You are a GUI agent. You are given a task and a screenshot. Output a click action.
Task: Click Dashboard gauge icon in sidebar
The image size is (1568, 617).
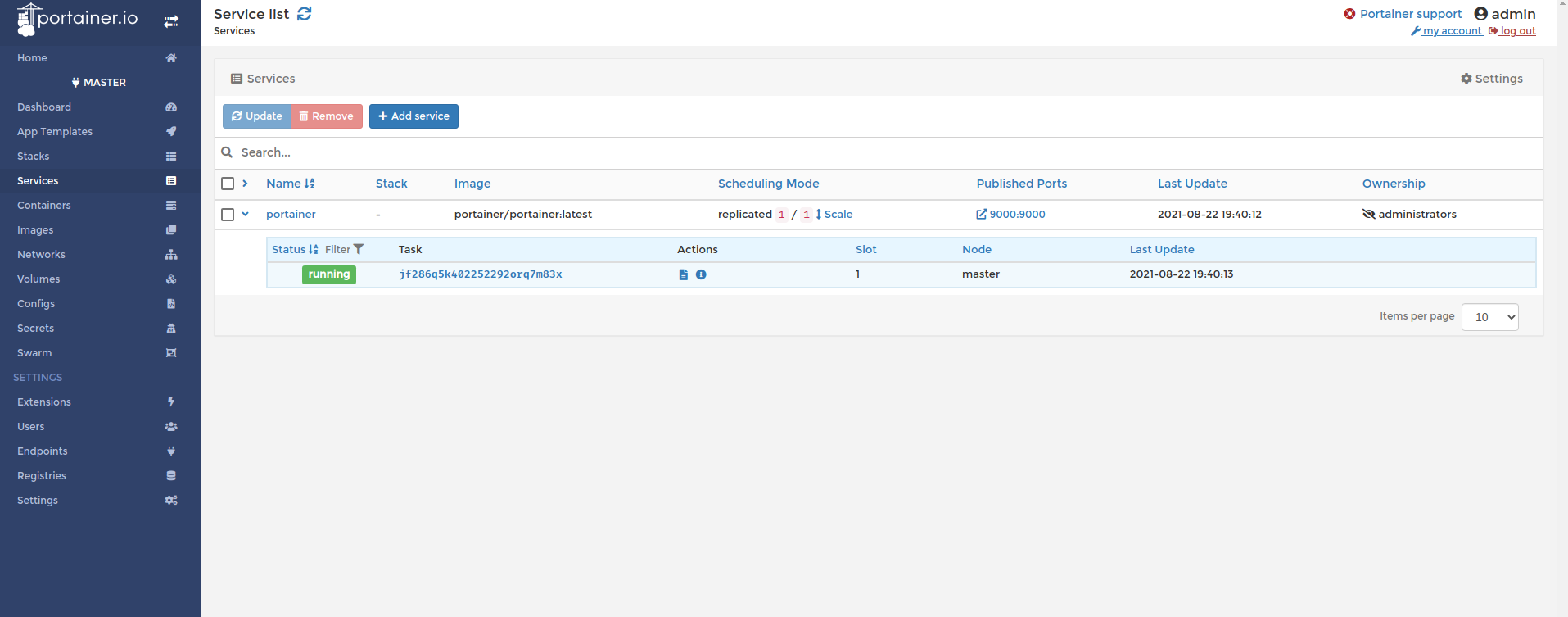[171, 107]
